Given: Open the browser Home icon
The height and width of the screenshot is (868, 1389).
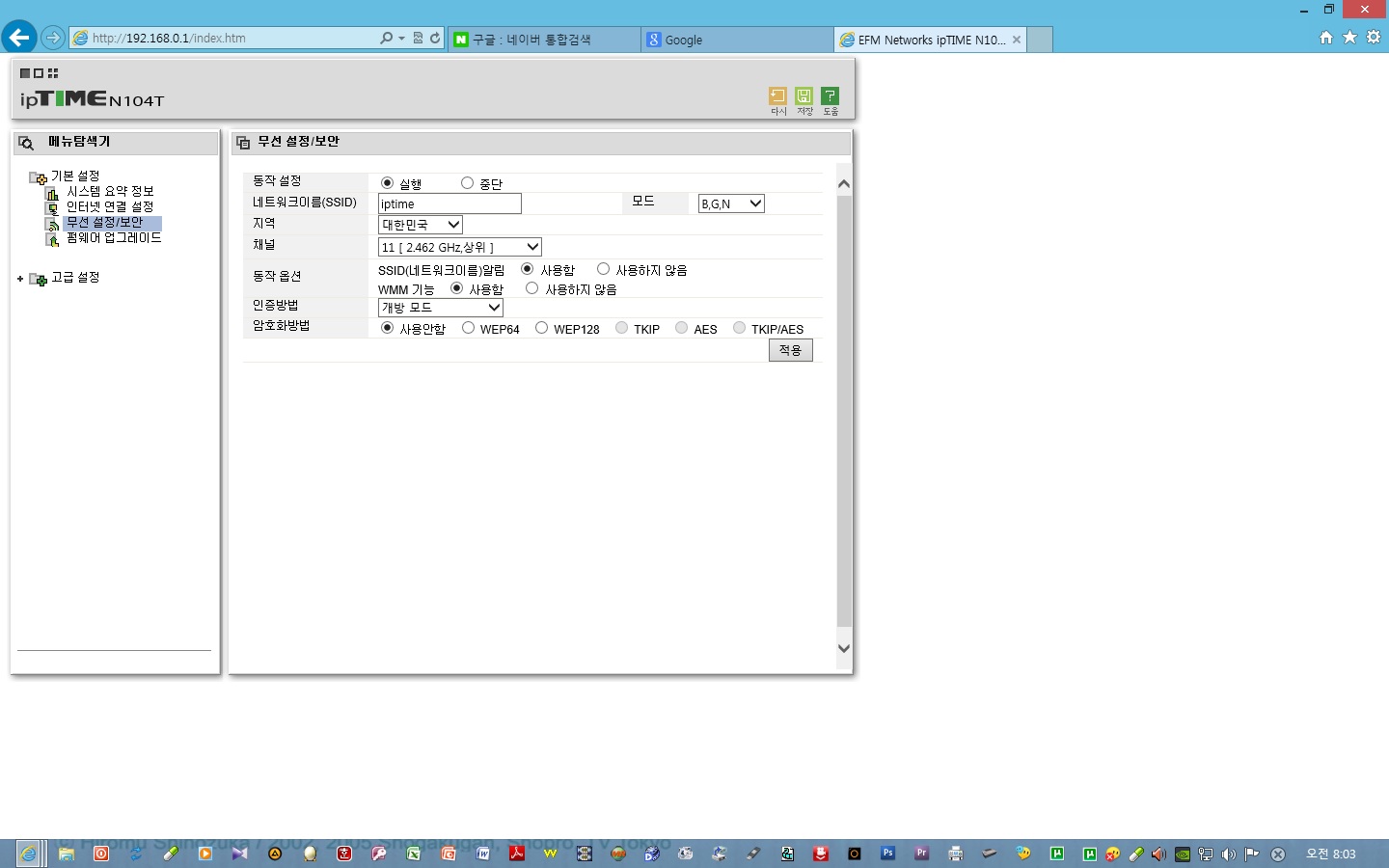Looking at the screenshot, I should pos(1326,38).
